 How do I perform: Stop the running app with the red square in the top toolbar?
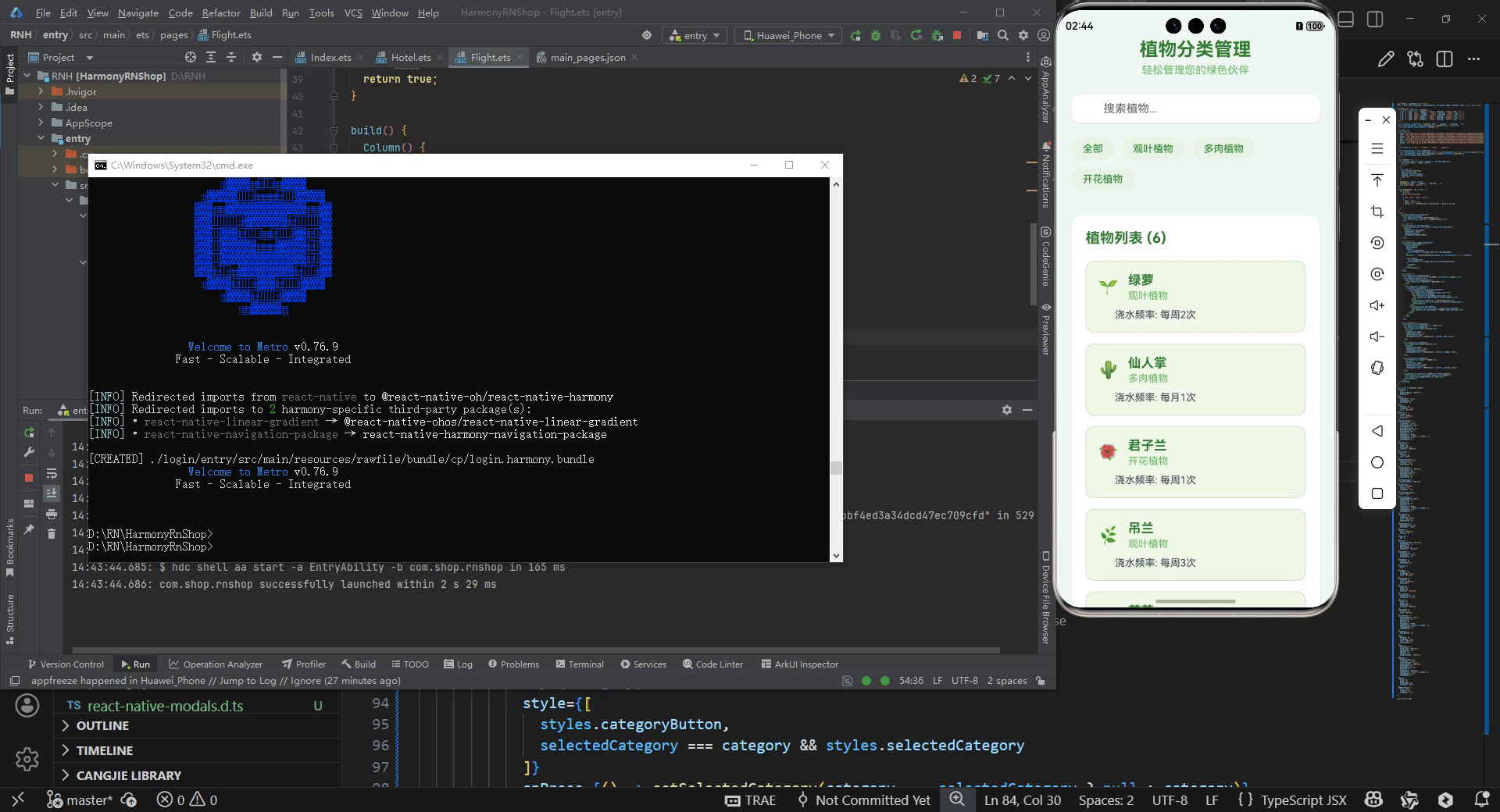pos(957,35)
